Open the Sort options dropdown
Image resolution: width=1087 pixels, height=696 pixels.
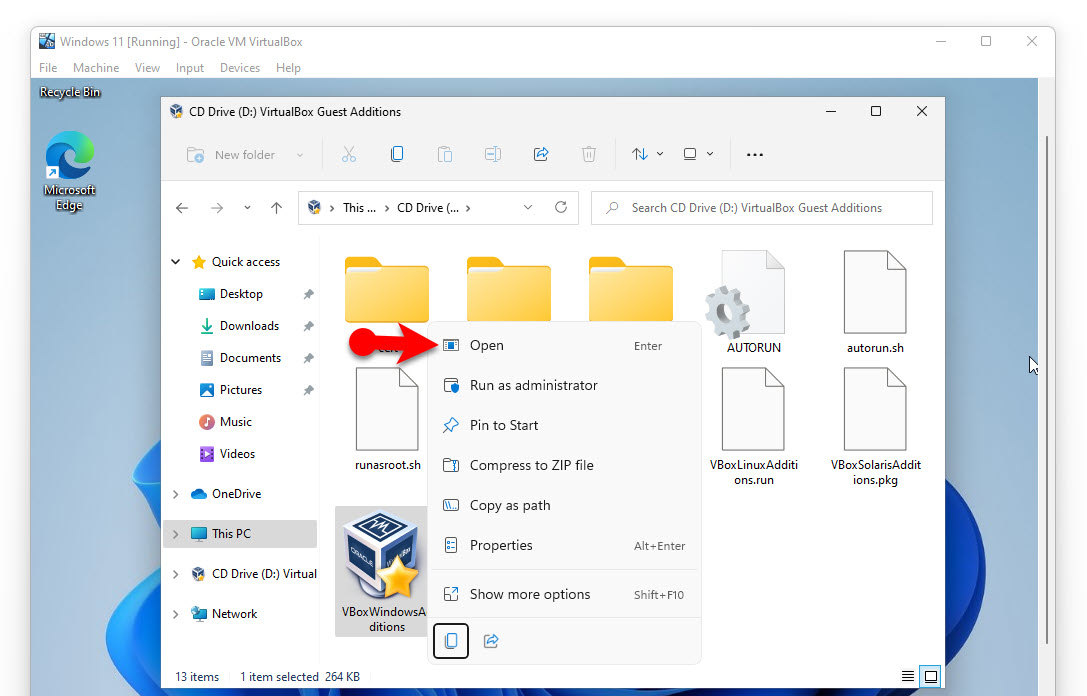(647, 154)
